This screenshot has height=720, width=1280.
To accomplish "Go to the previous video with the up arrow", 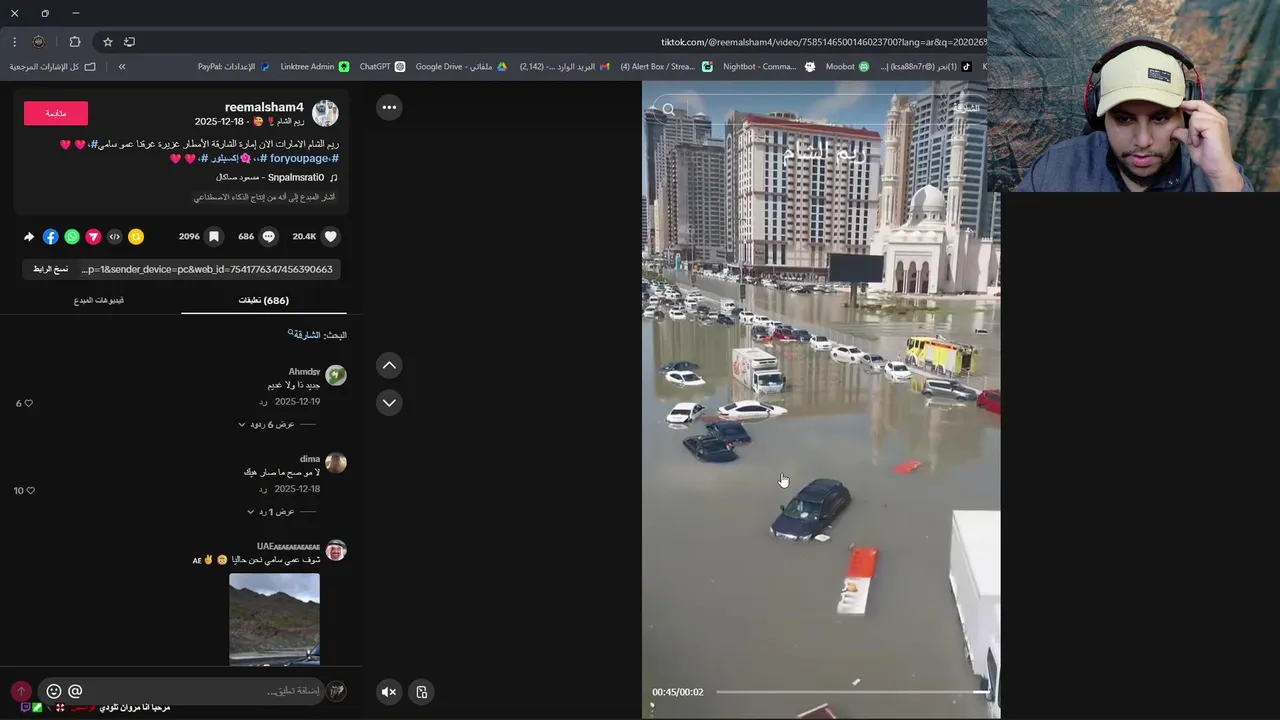I will click(x=389, y=366).
